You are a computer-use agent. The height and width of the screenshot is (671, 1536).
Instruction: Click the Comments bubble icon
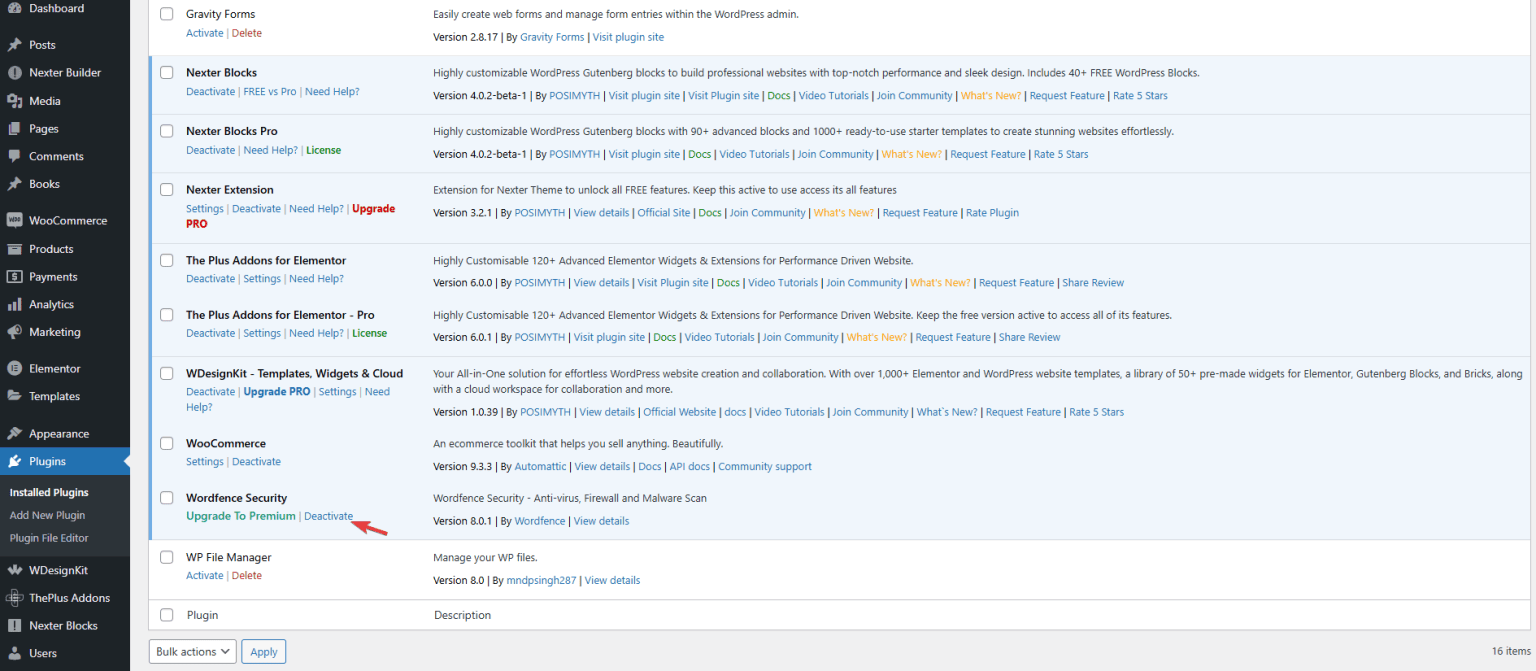pos(15,157)
